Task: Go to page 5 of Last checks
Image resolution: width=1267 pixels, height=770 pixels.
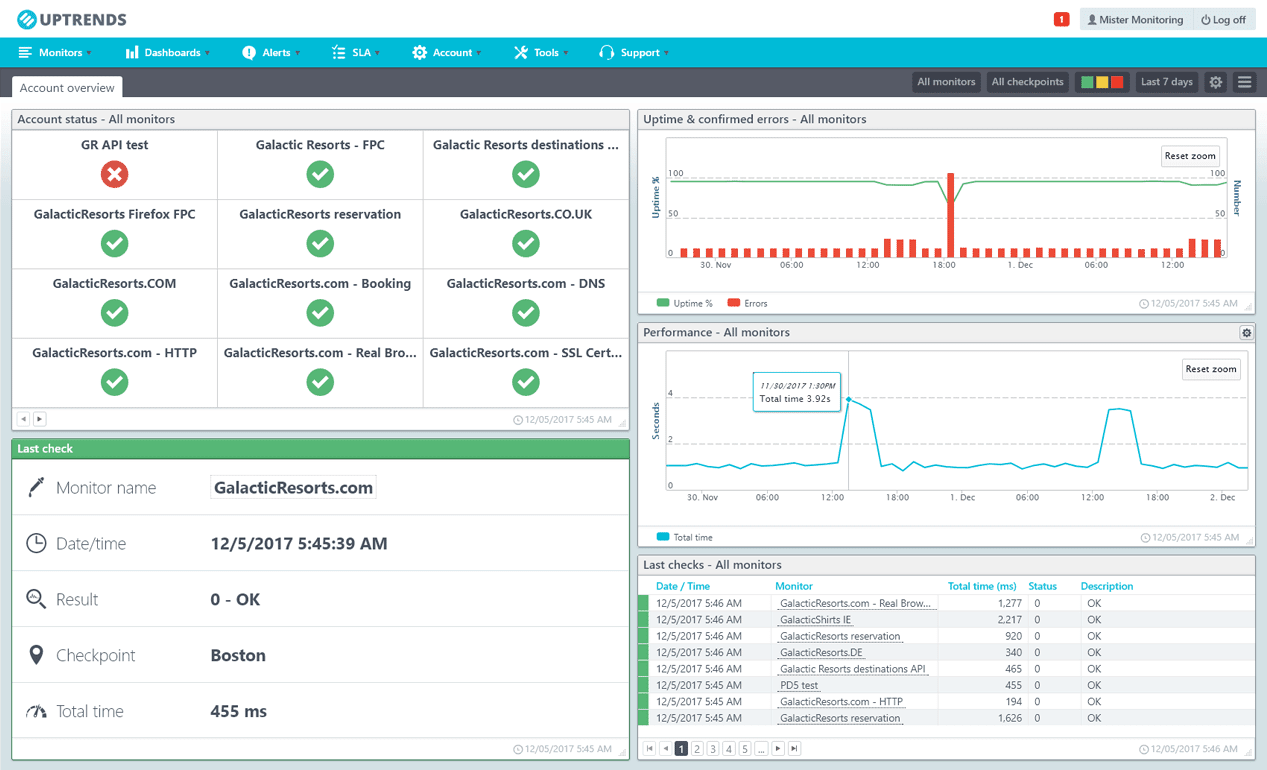Action: tap(745, 748)
